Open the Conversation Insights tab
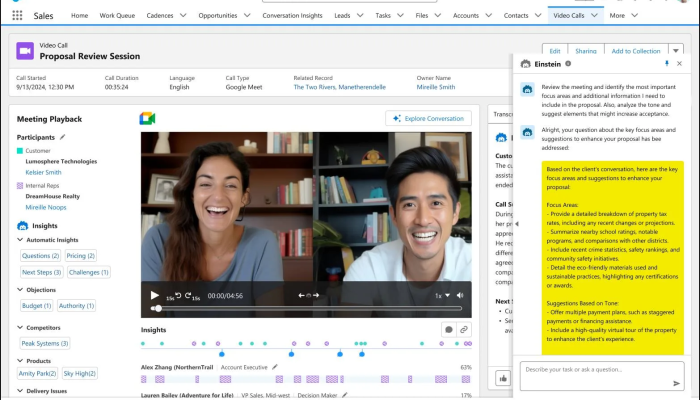This screenshot has width=700, height=400. [292, 15]
